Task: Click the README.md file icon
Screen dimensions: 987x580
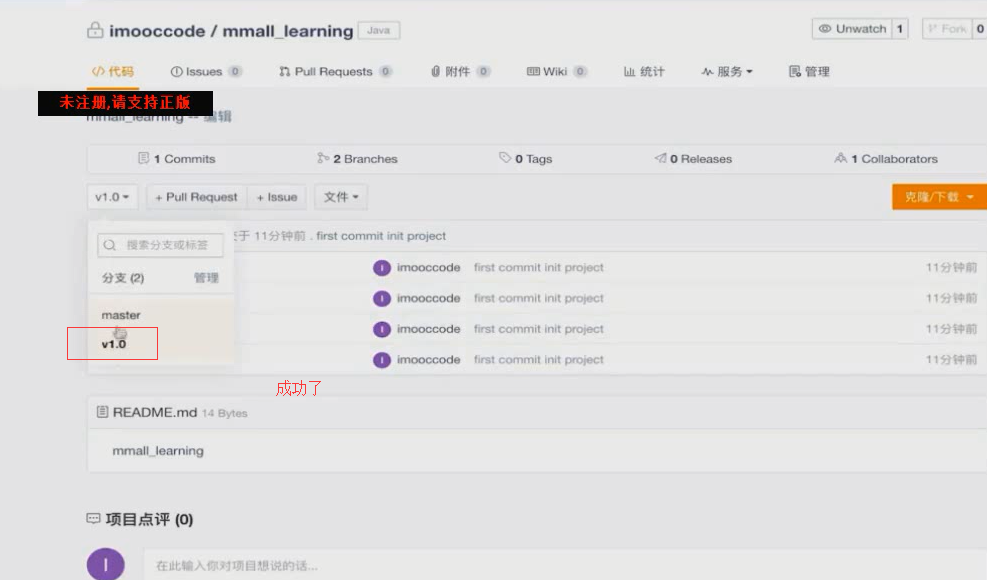Action: tap(102, 412)
